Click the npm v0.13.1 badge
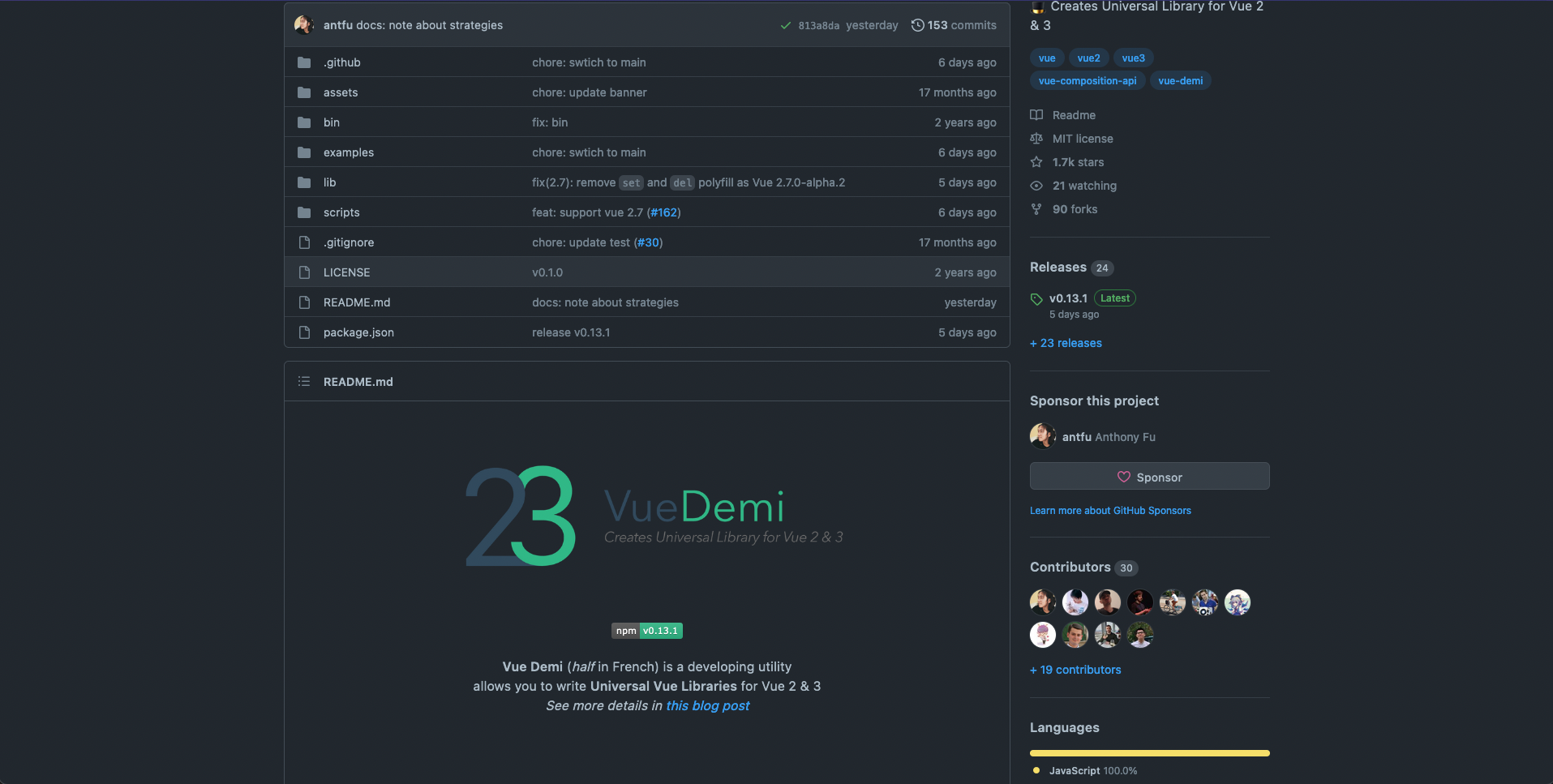Screen dimensions: 1553x784 646,631
